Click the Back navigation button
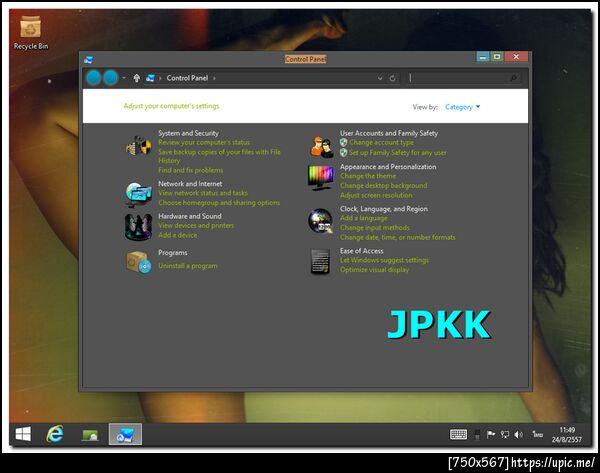The height and width of the screenshot is (473, 600). [93, 78]
